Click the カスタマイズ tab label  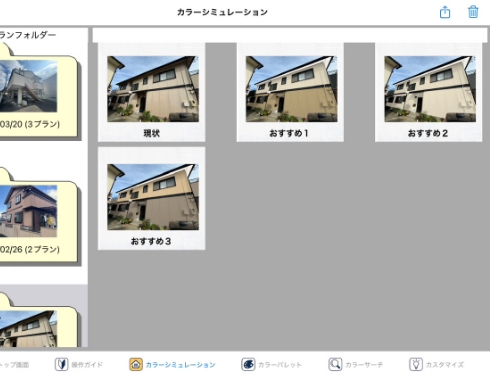coord(445,365)
